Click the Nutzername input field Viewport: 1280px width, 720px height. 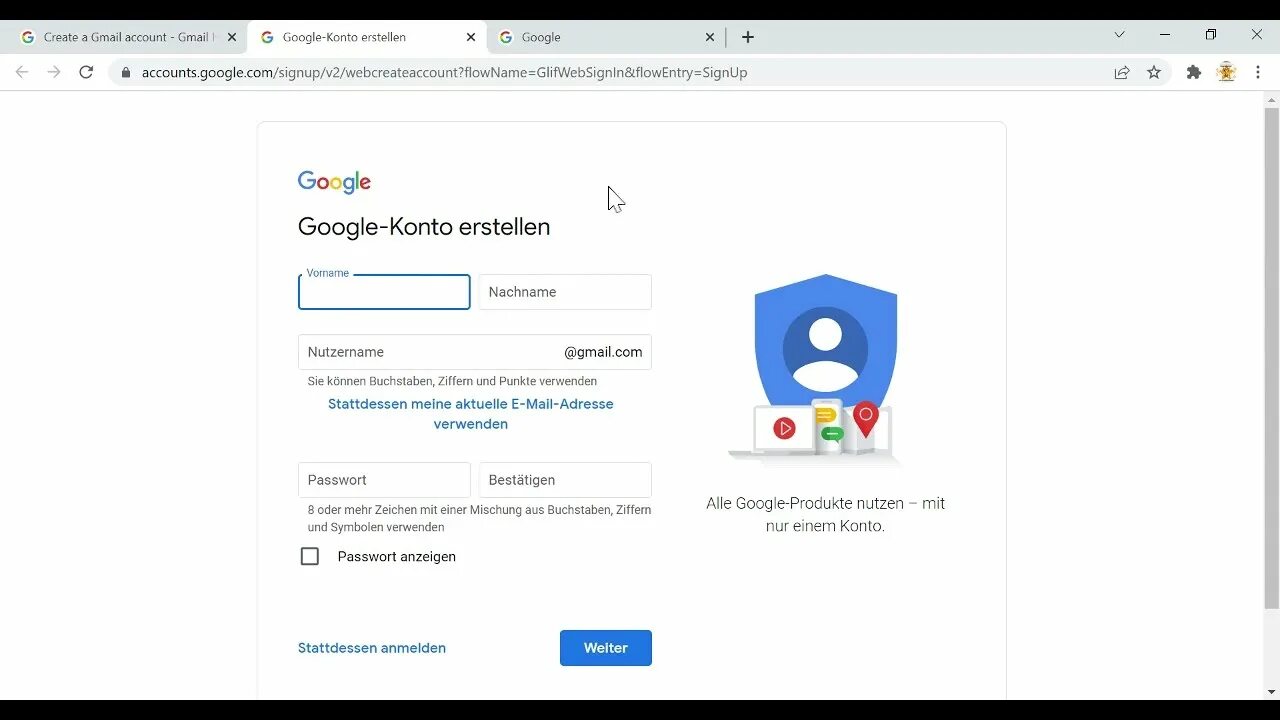[475, 352]
